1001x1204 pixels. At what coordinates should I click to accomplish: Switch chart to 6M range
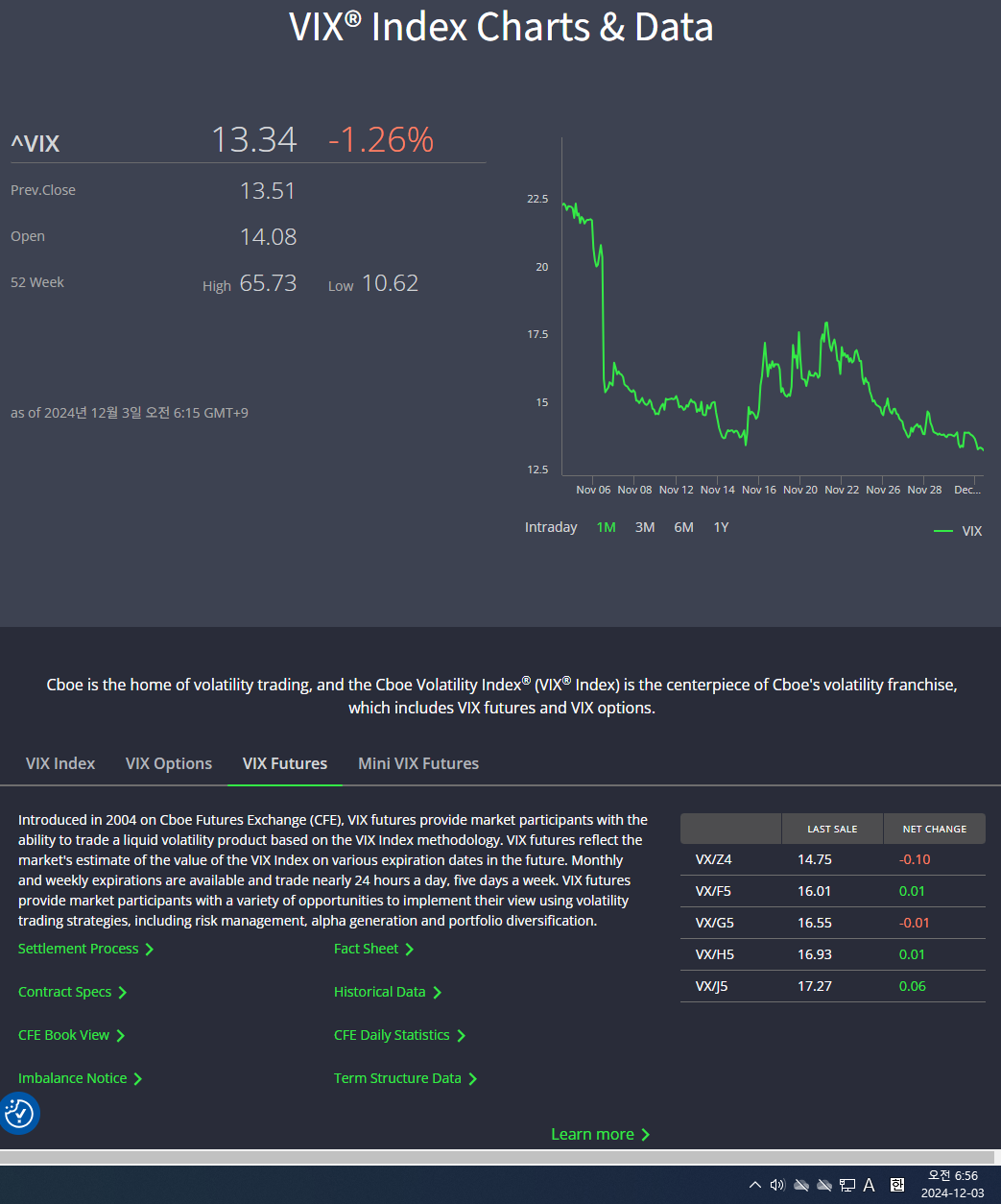click(x=683, y=527)
